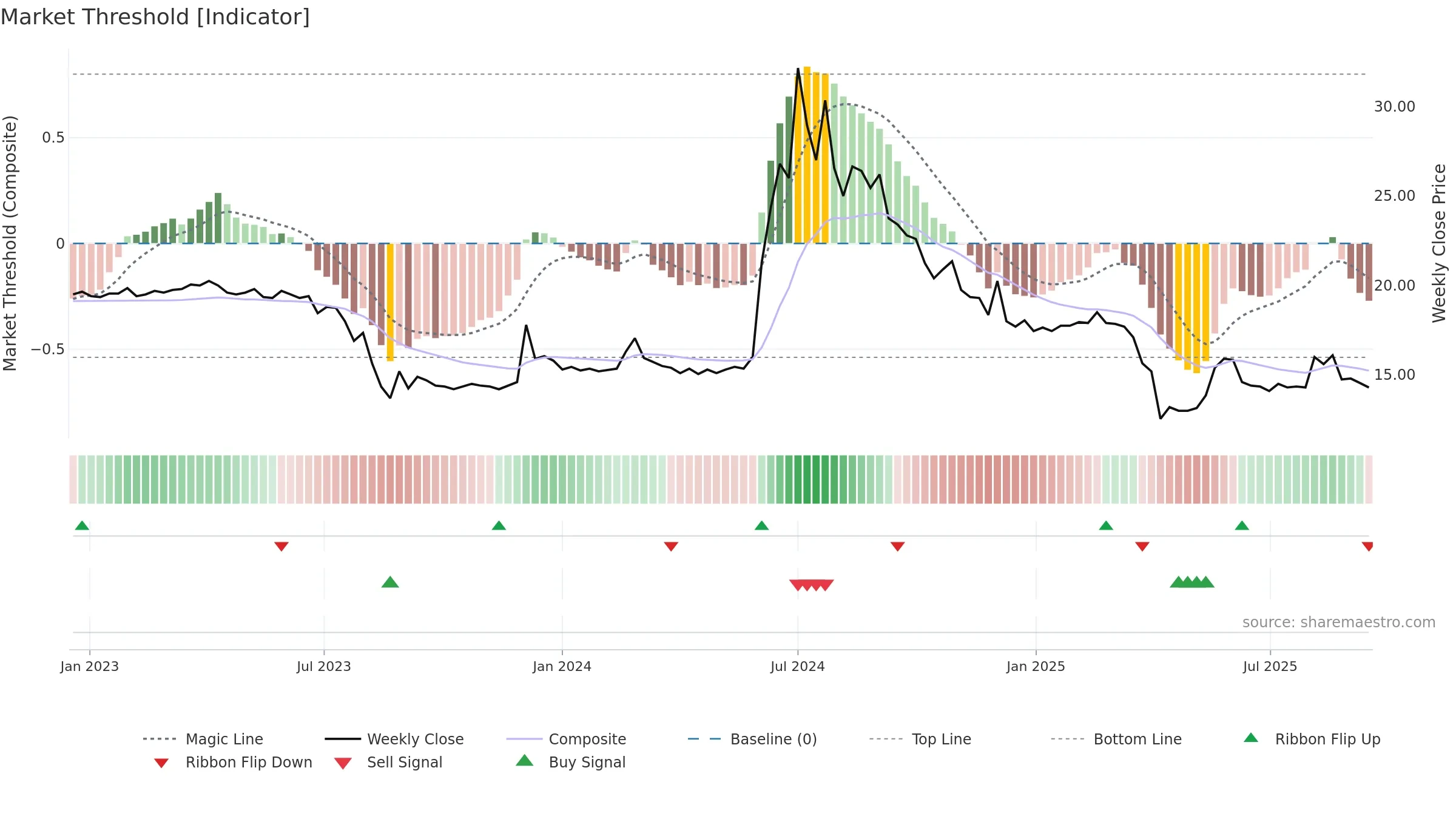Image resolution: width=1456 pixels, height=819 pixels.
Task: Click the Jul 2023 x-axis label
Action: tap(324, 666)
